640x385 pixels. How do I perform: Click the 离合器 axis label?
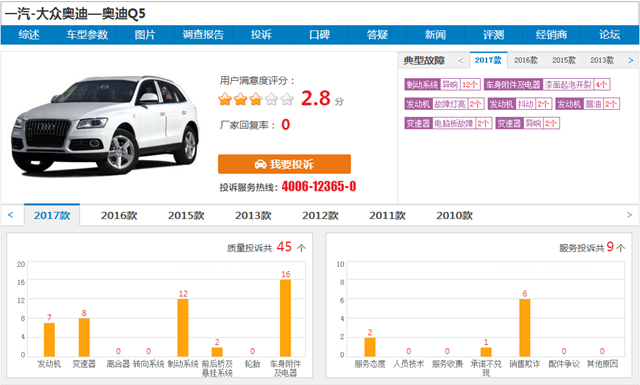coord(118,364)
